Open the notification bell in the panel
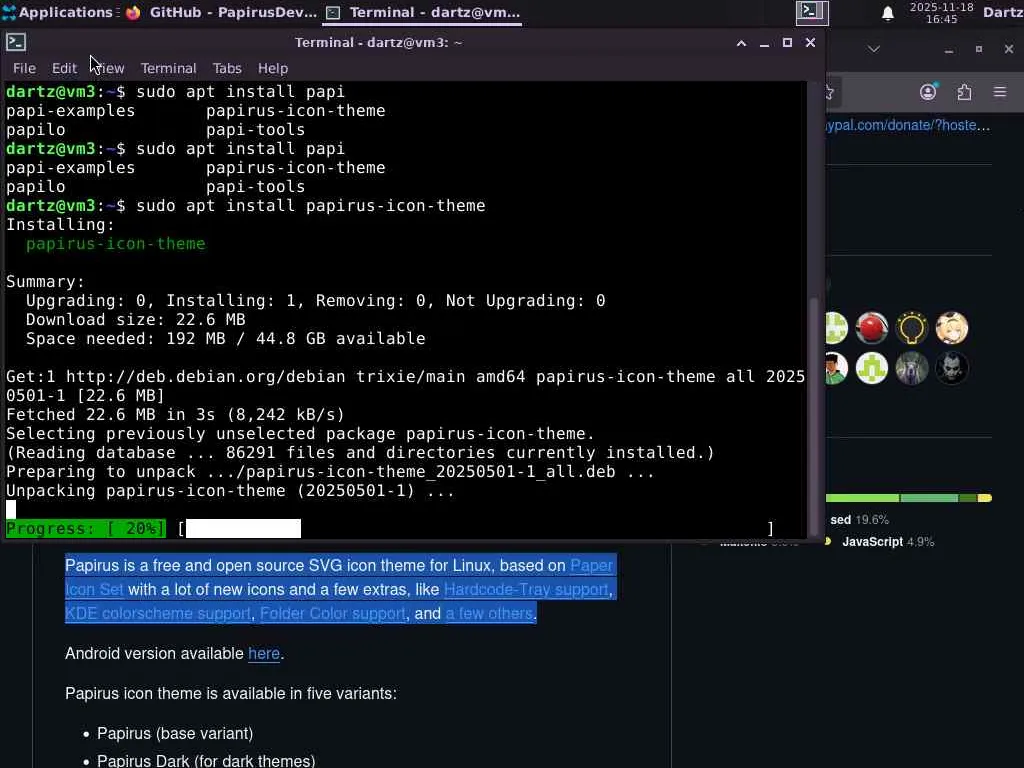The height and width of the screenshot is (768, 1024). tap(888, 13)
